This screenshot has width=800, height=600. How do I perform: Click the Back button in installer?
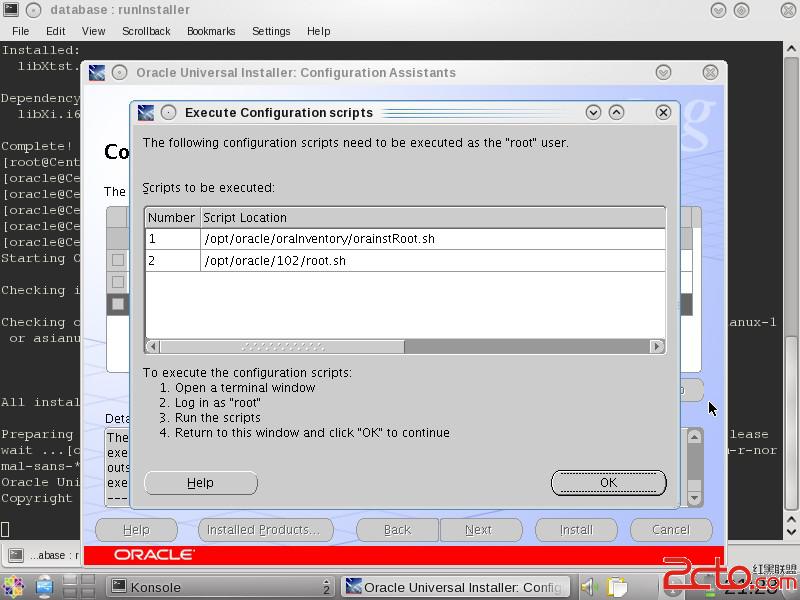point(397,530)
